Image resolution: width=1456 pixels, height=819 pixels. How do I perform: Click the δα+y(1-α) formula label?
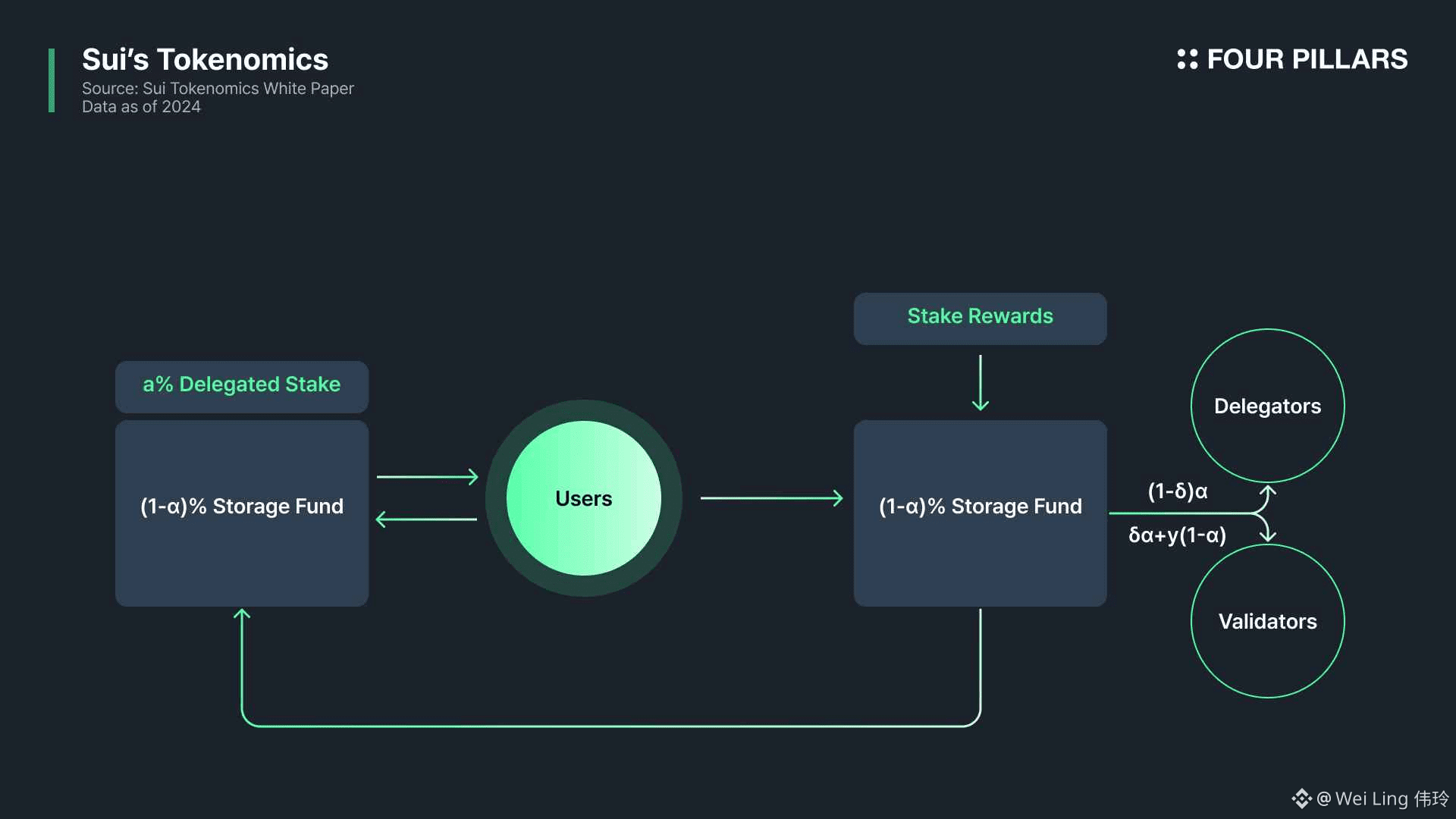[1177, 535]
